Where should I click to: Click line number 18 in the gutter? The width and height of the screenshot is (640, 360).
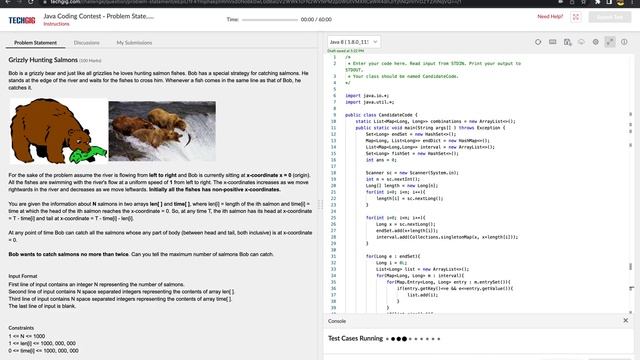(333, 173)
